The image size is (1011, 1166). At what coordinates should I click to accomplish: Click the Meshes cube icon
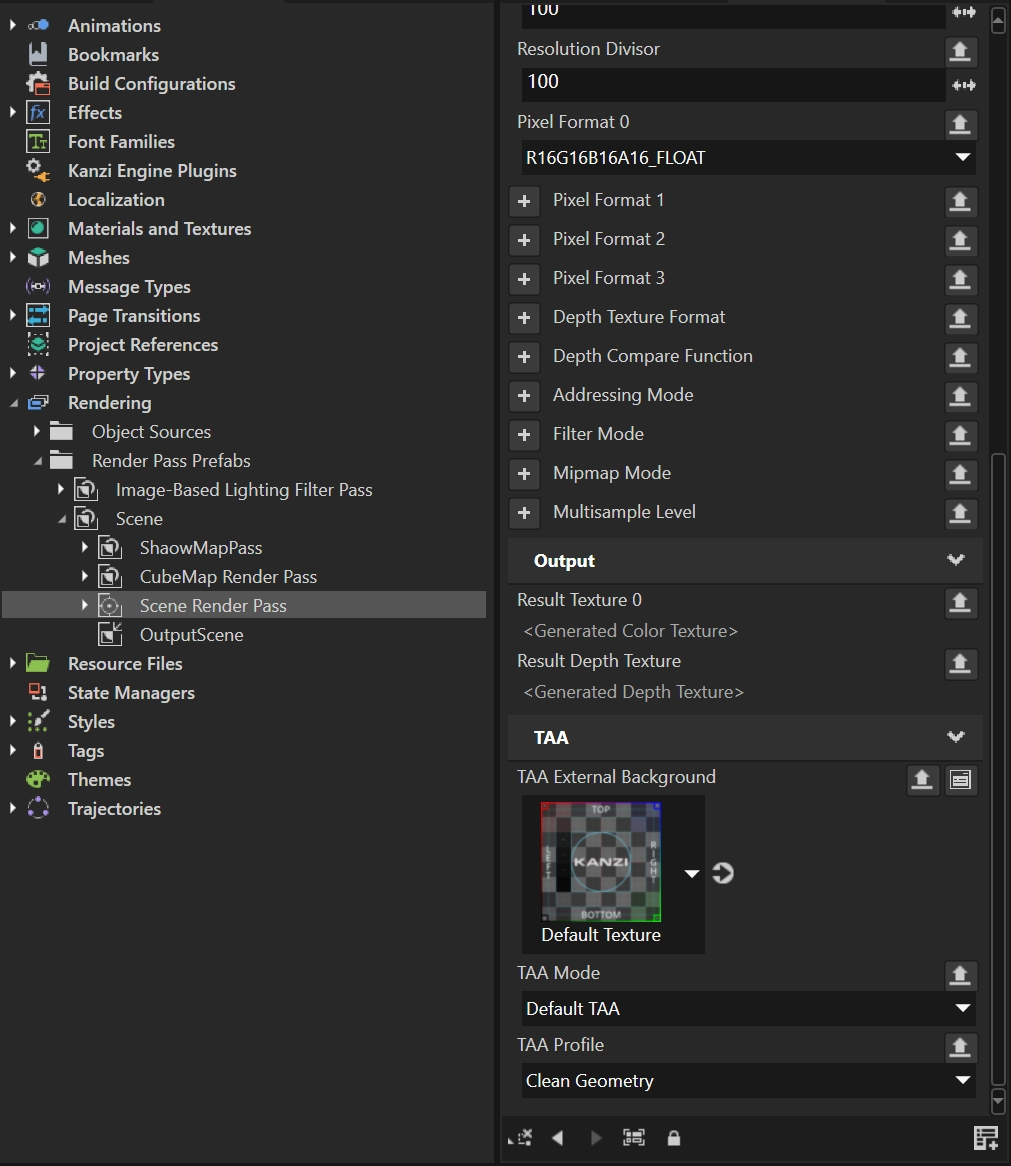click(38, 257)
